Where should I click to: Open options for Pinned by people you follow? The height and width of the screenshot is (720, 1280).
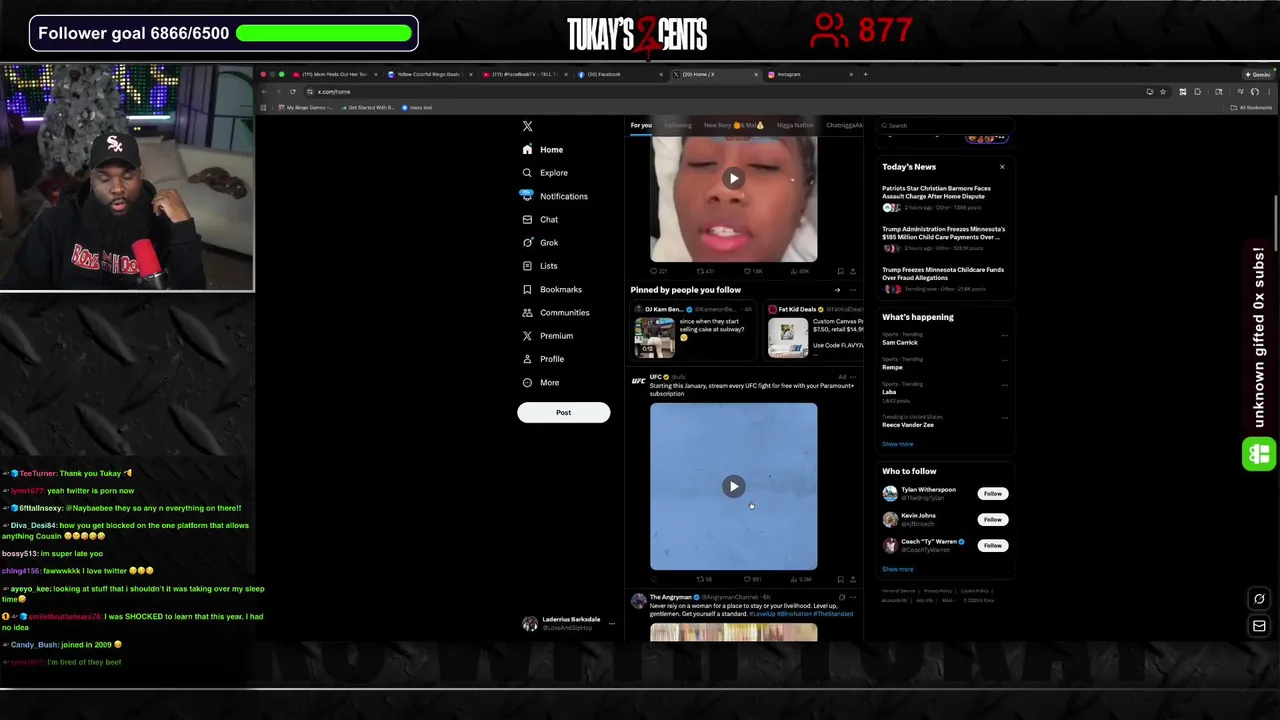point(853,290)
